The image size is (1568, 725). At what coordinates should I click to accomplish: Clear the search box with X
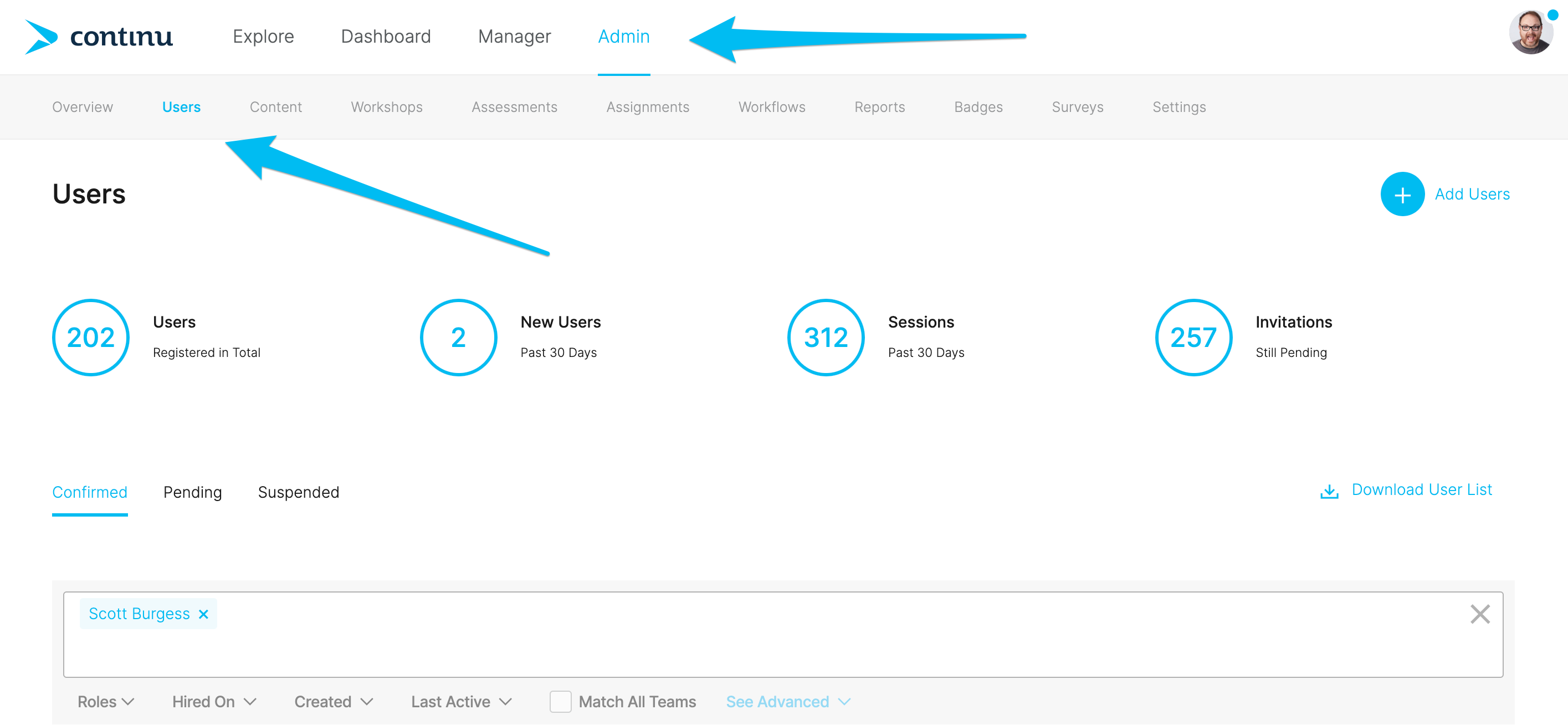click(1479, 614)
